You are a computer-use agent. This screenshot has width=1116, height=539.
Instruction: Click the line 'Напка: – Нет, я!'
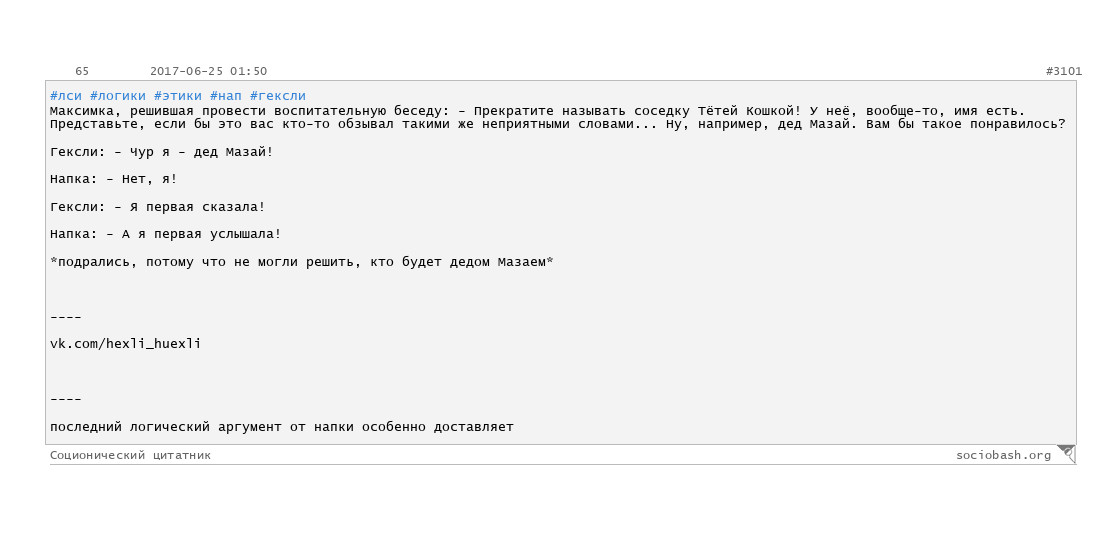coord(114,179)
